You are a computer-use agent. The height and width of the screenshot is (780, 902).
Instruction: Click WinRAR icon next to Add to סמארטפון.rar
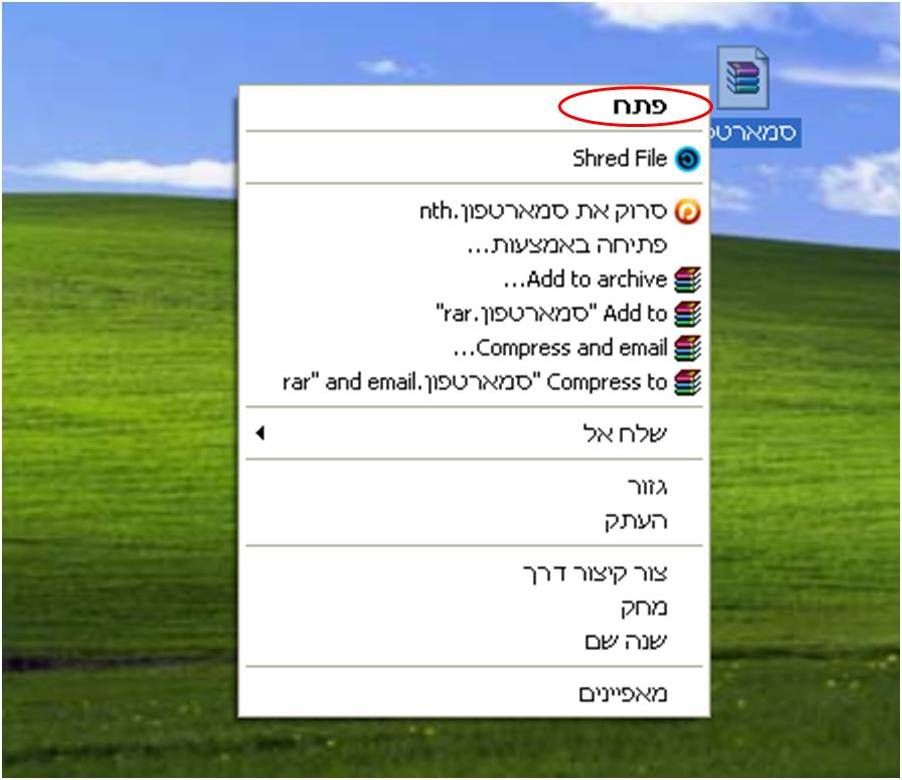pos(687,314)
